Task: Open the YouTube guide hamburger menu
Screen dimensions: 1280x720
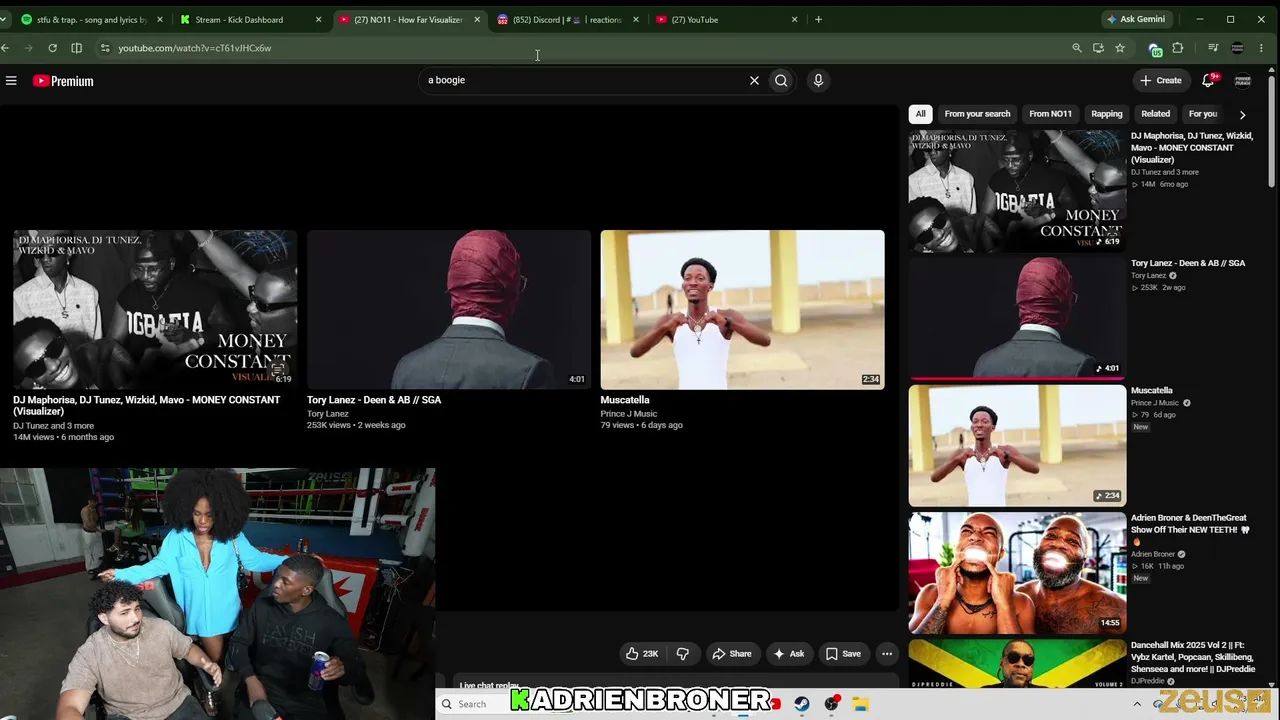Action: pos(11,81)
